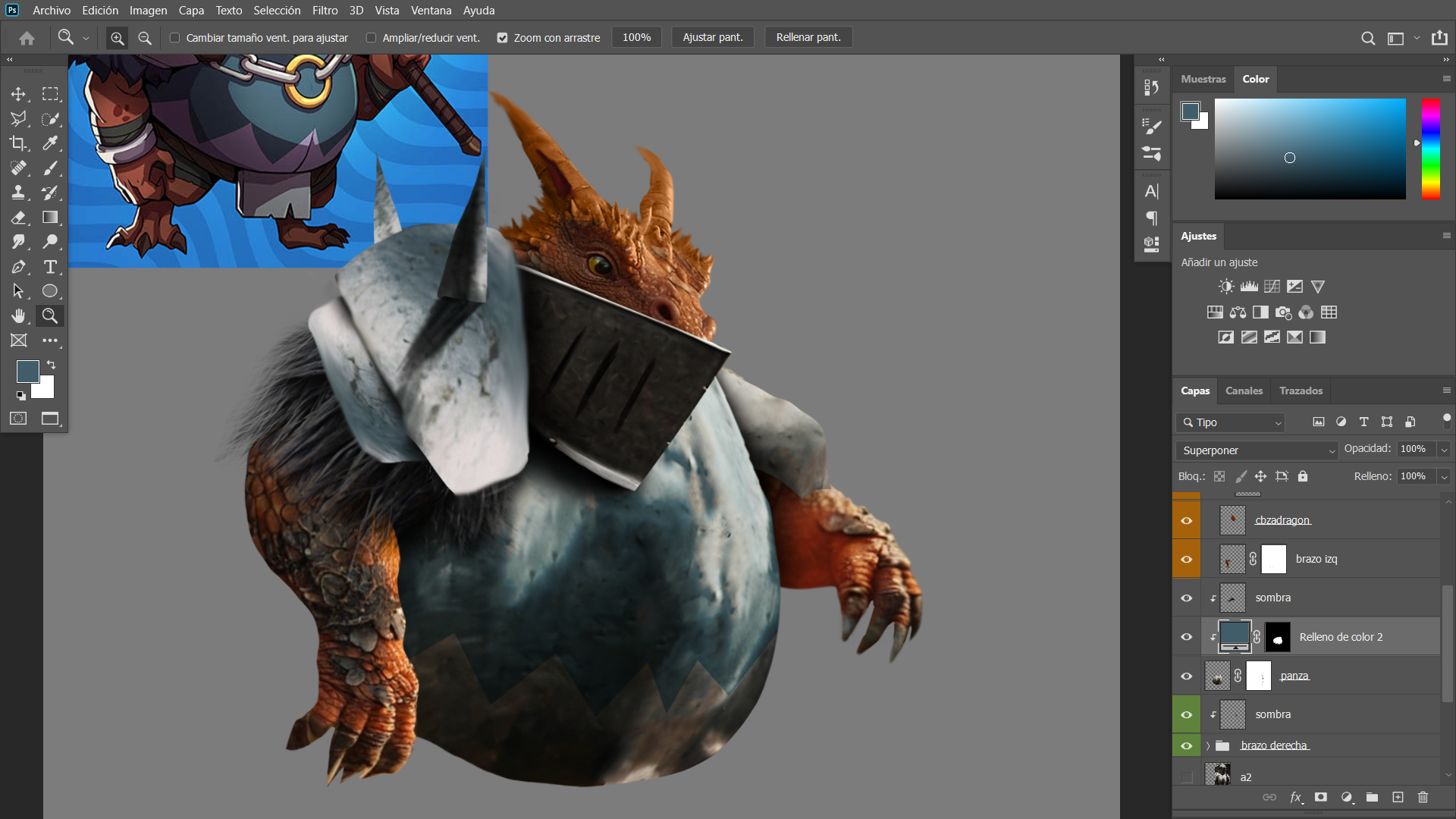This screenshot has width=1456, height=819.
Task: Hide the Relleno de color 2 layer
Action: tap(1186, 637)
